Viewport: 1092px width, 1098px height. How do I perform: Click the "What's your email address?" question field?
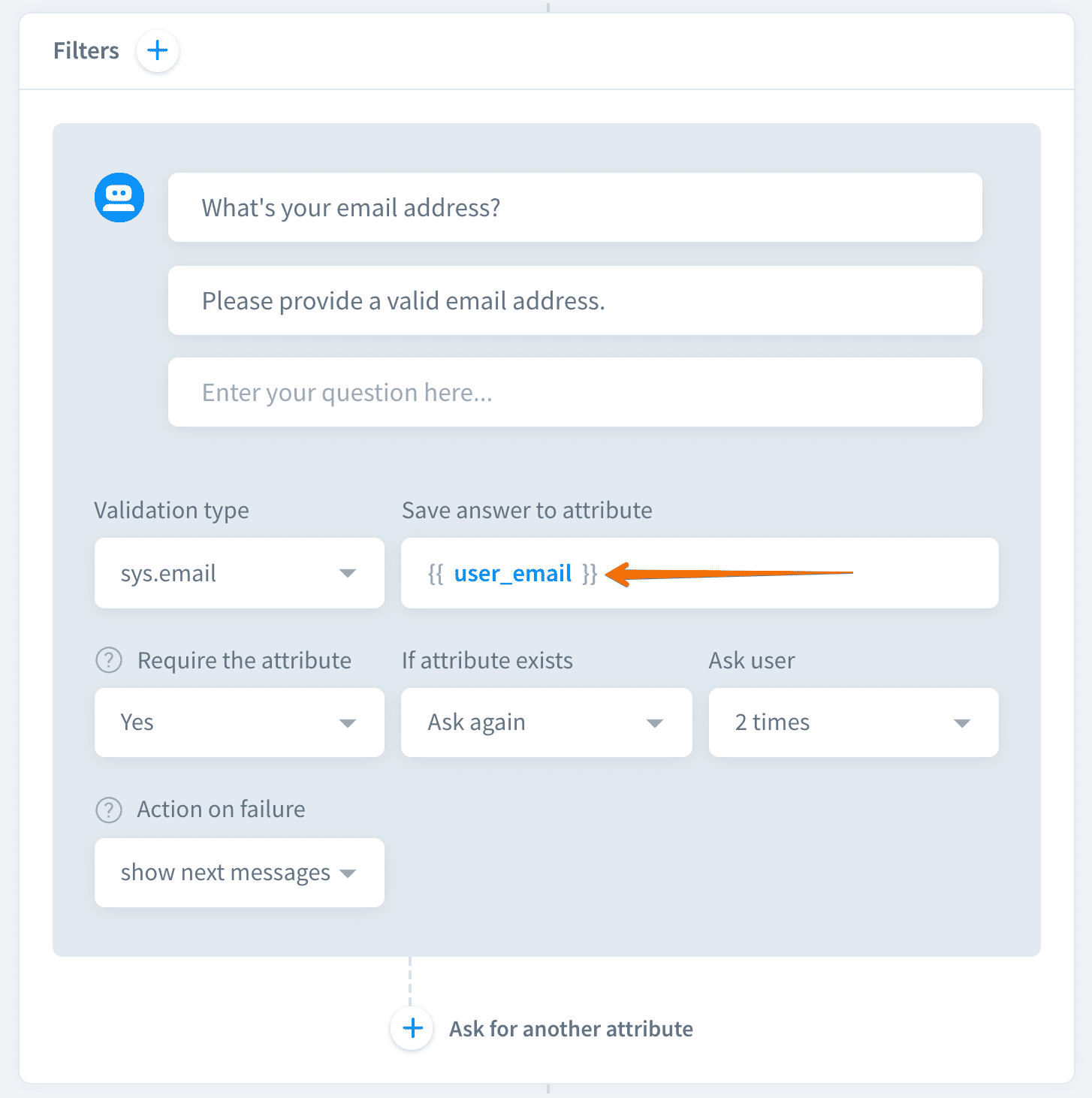pyautogui.click(x=575, y=207)
